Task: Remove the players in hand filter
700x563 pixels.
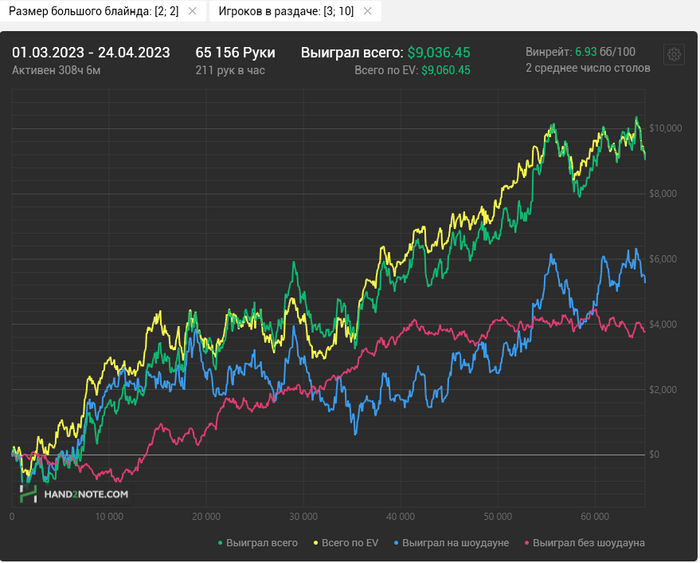Action: pos(367,11)
